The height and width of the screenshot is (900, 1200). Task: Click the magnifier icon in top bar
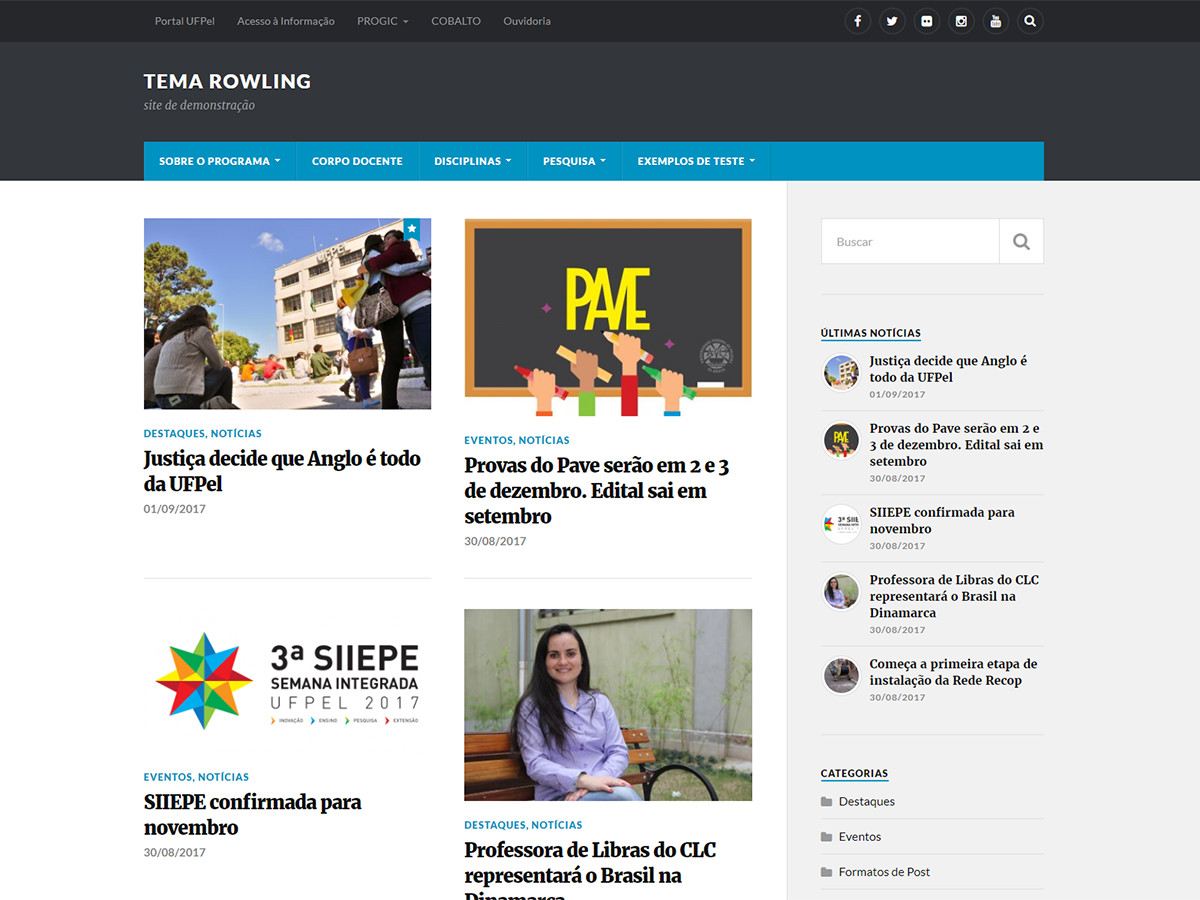click(x=1030, y=21)
